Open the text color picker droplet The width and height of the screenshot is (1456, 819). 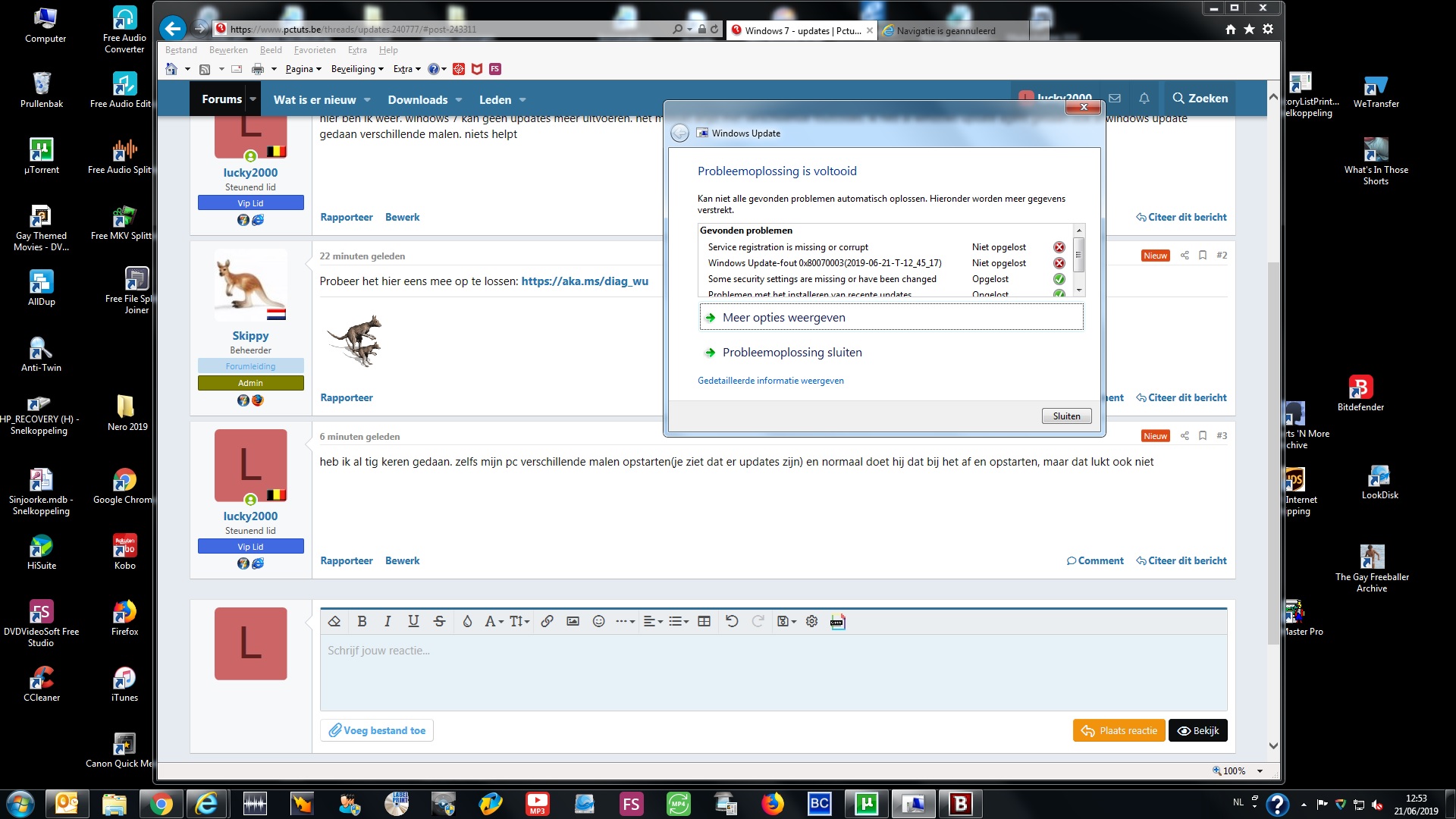(x=467, y=622)
